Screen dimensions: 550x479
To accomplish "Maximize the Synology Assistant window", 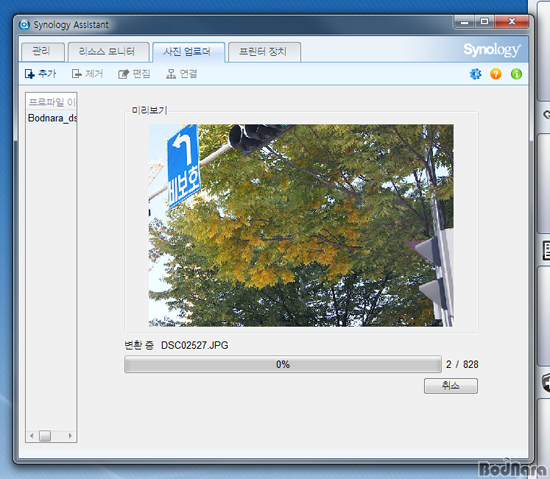I will pos(484,22).
